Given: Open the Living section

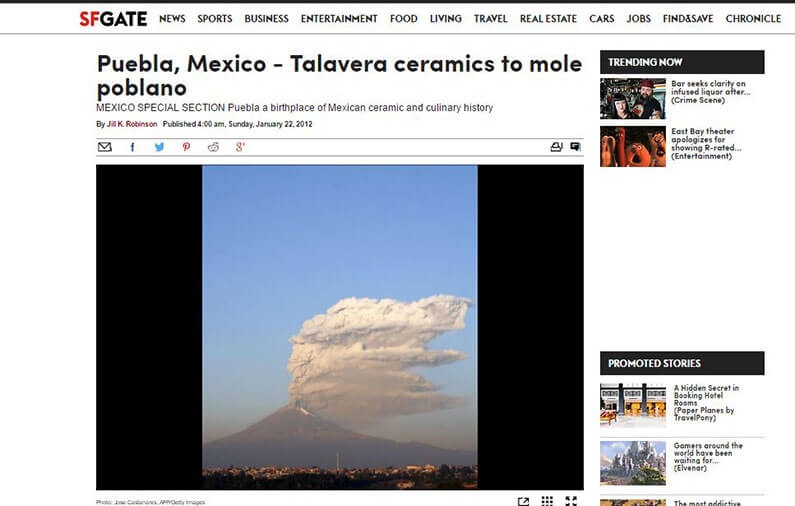Looking at the screenshot, I should [446, 19].
